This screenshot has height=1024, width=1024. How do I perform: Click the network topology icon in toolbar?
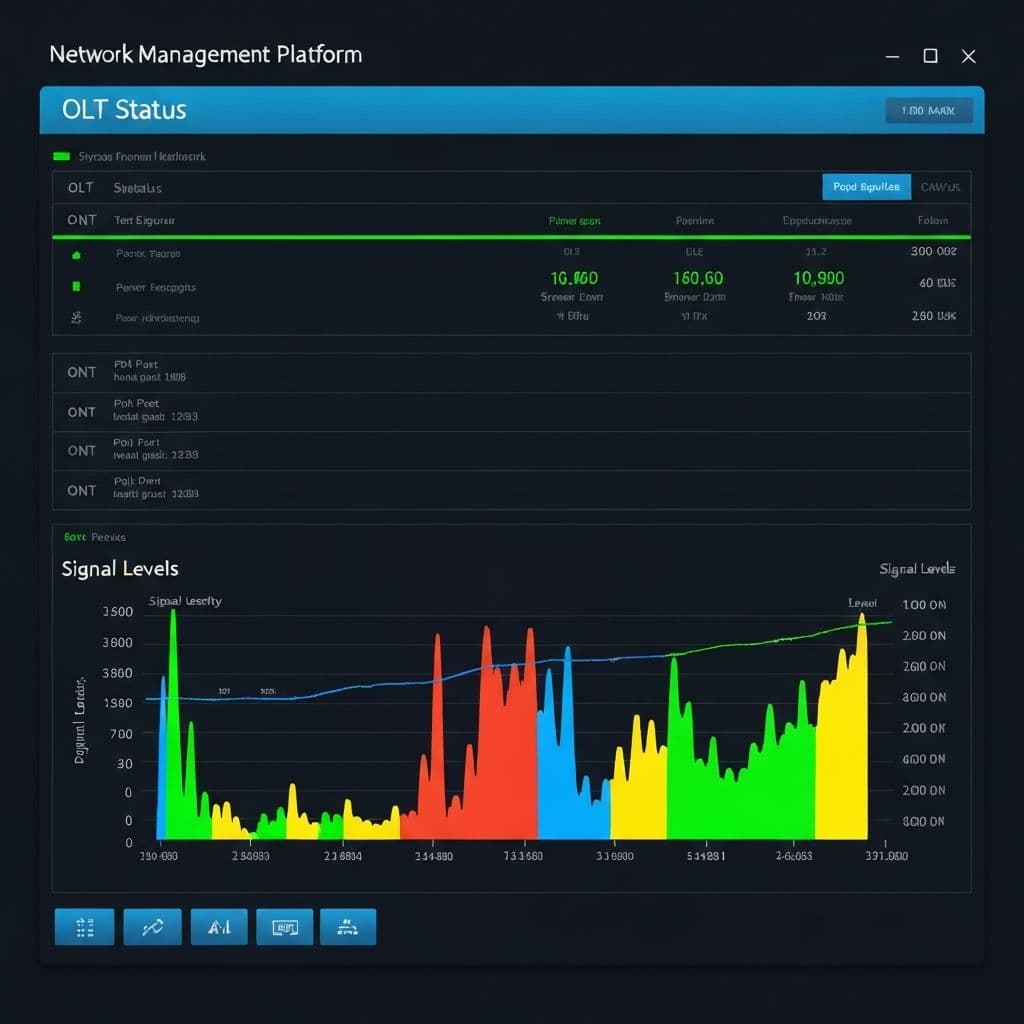pyautogui.click(x=347, y=927)
